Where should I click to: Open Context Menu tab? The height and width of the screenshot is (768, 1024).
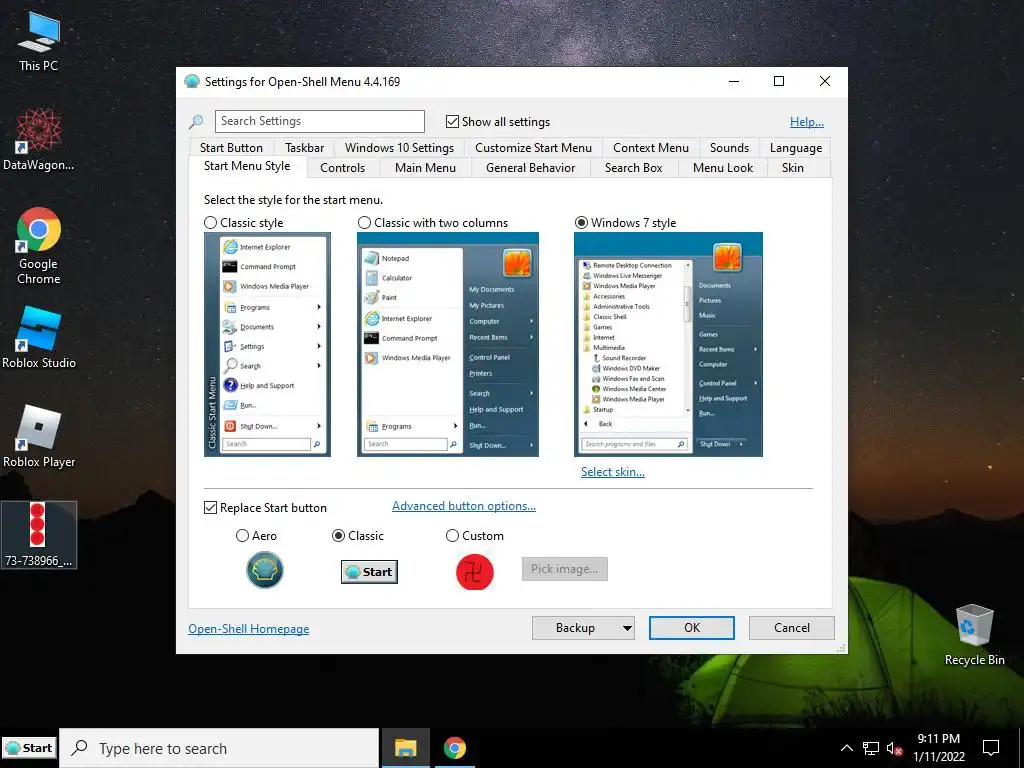(650, 148)
